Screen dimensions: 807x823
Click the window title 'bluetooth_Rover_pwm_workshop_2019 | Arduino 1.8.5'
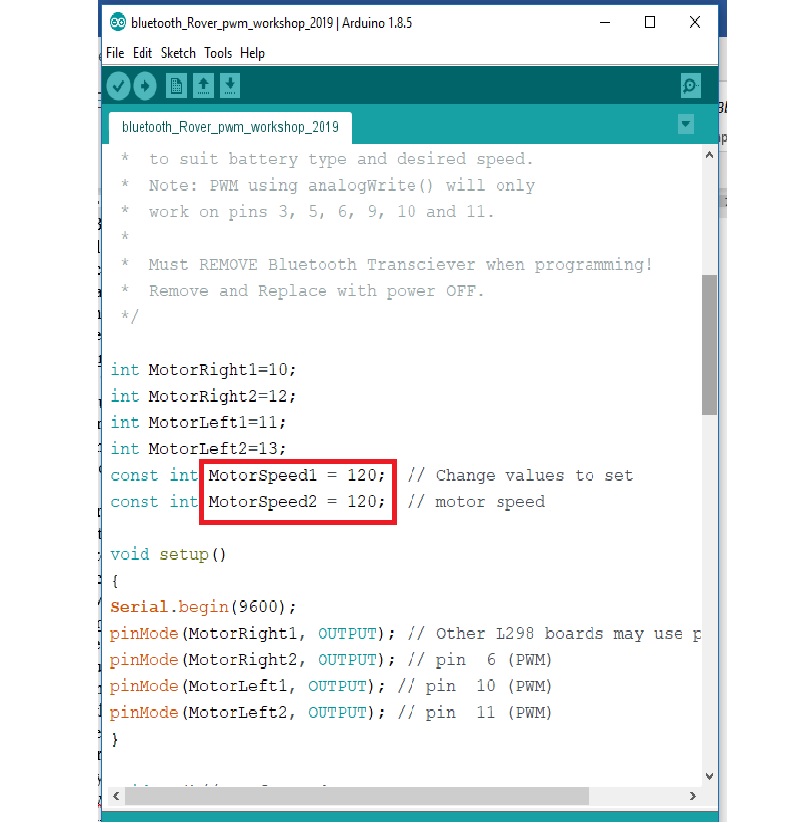click(x=271, y=23)
